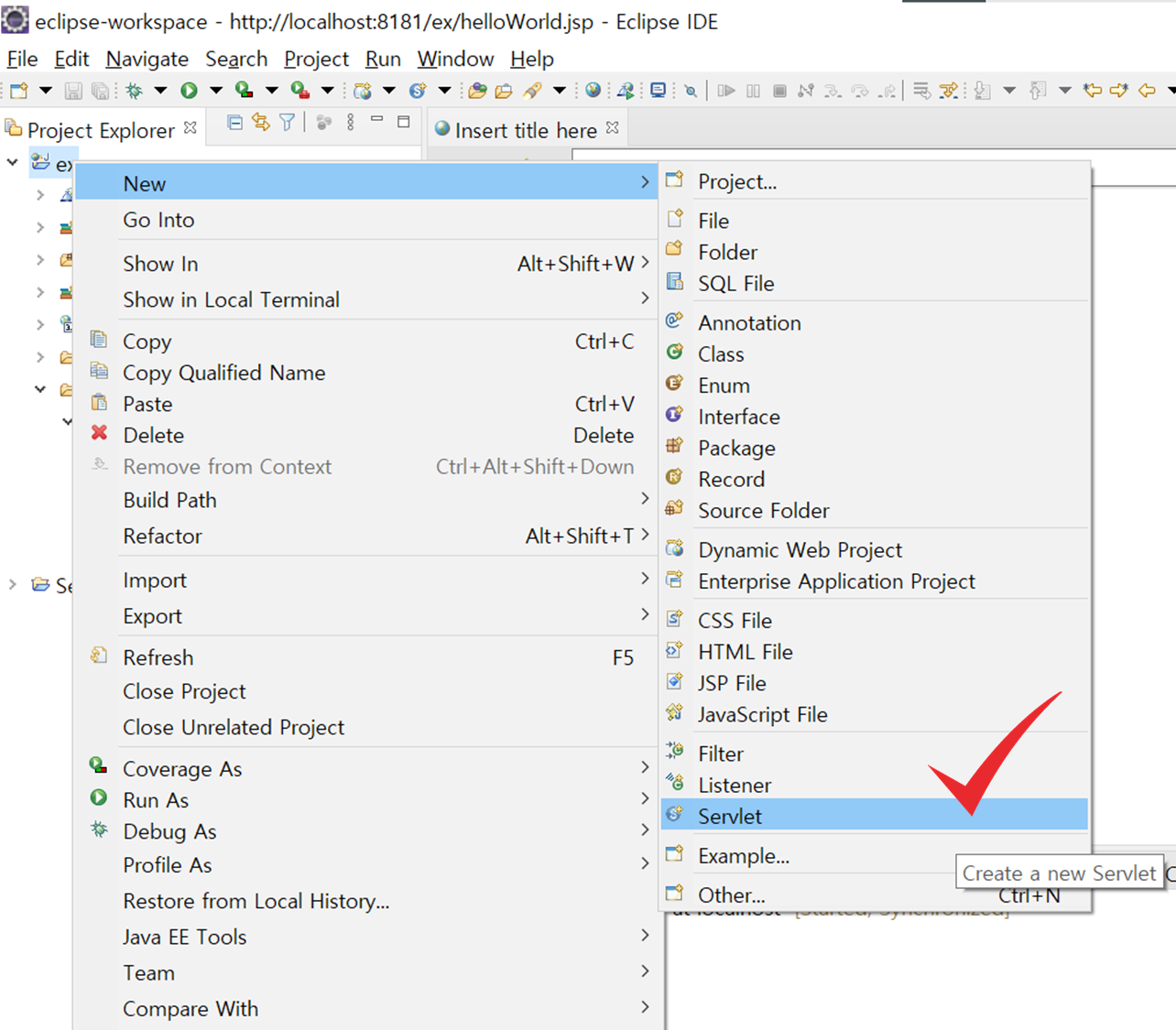
Task: Switch to the Insert title here tab
Action: click(x=526, y=130)
